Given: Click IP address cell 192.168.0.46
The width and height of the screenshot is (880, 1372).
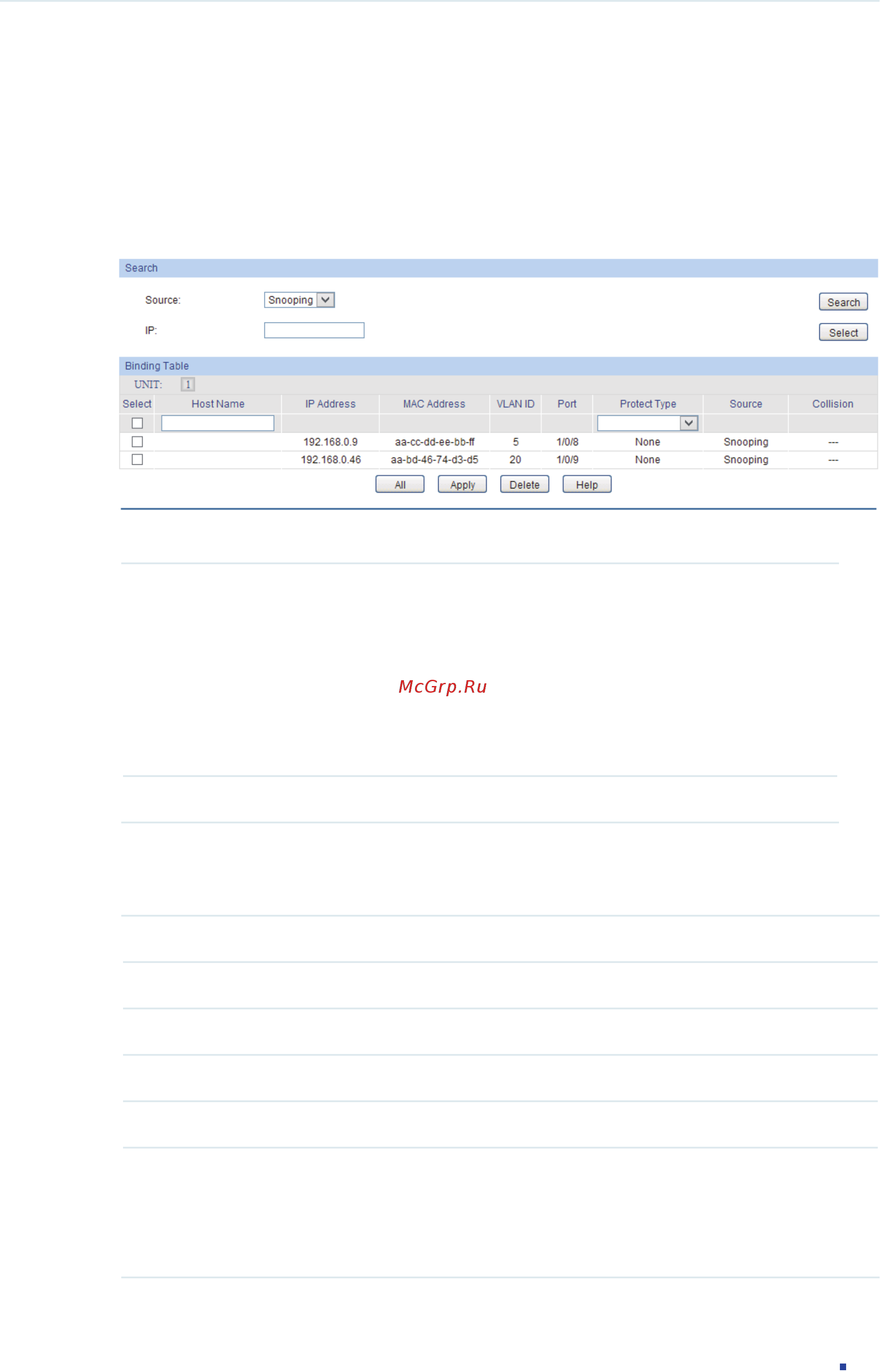Looking at the screenshot, I should pos(330,459).
